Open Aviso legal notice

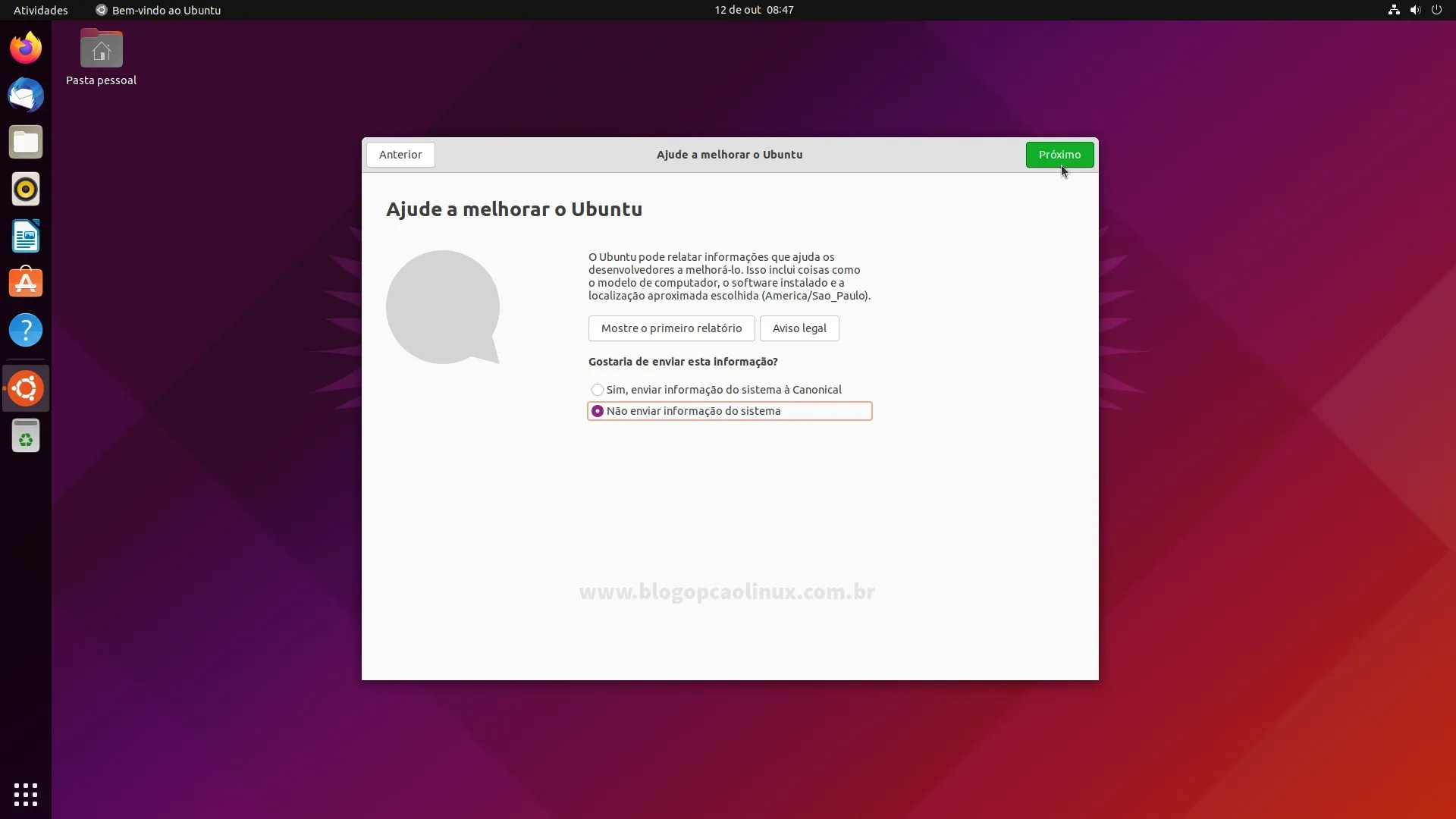(x=799, y=328)
